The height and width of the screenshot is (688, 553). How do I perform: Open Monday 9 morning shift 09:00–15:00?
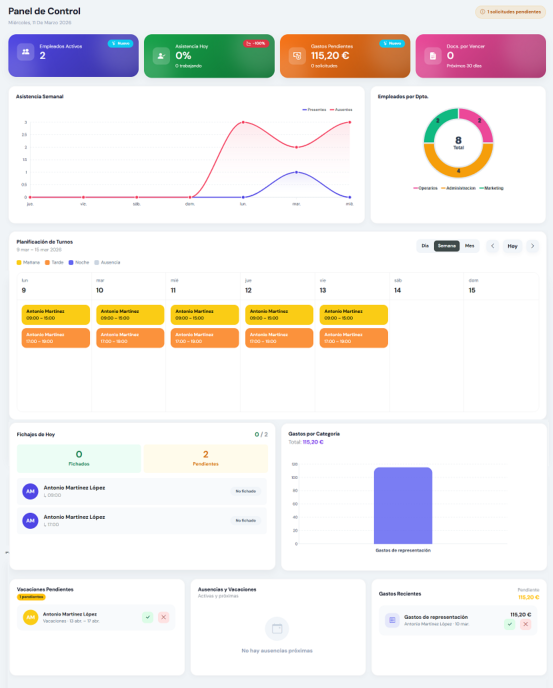click(56, 315)
